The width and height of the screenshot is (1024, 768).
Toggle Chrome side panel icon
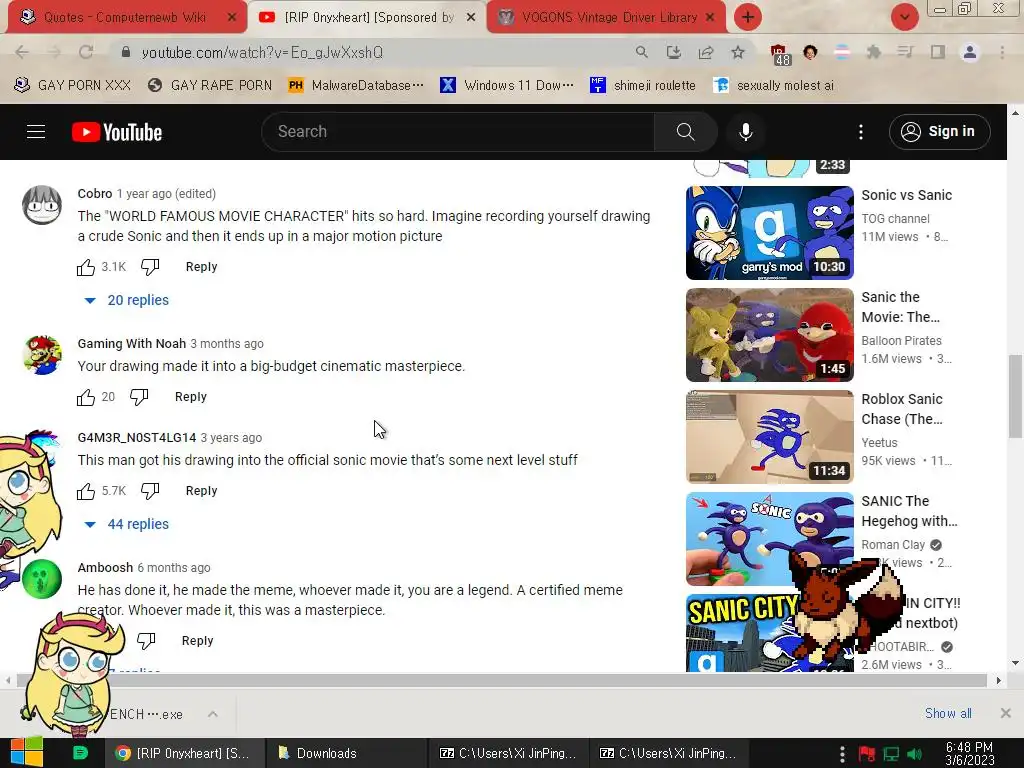(x=938, y=52)
